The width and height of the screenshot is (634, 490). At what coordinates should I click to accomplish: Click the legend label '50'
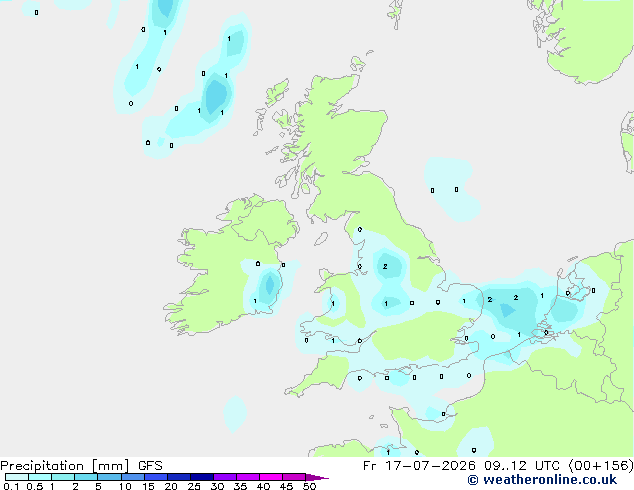click(x=309, y=486)
